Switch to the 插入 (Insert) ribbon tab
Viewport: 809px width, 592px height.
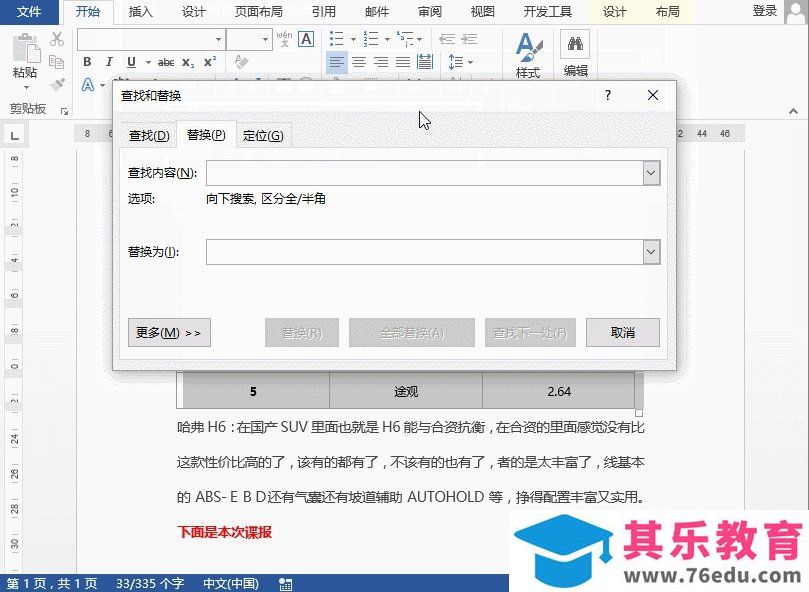140,11
